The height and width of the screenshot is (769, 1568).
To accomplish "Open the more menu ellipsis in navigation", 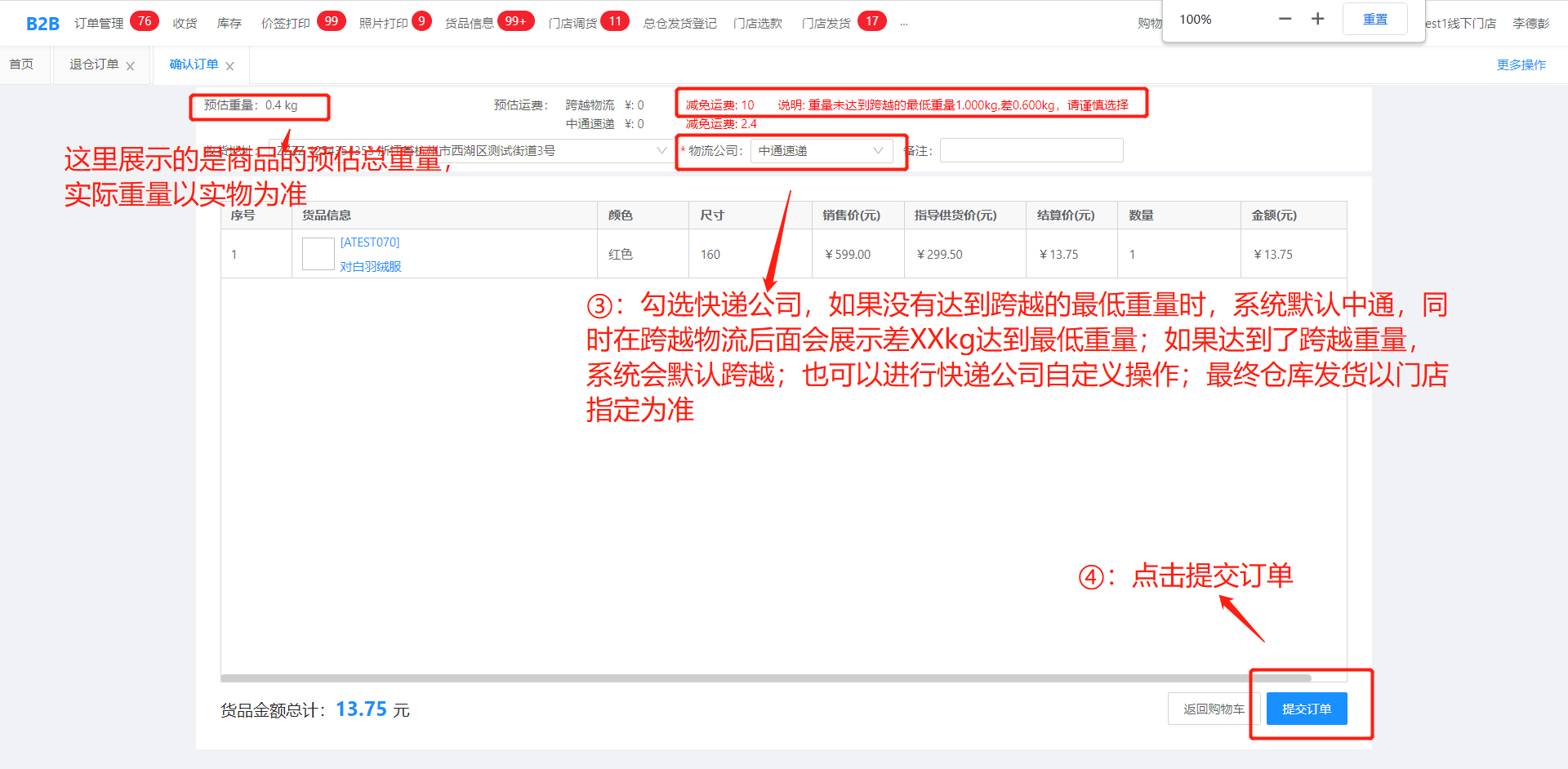I will point(903,24).
